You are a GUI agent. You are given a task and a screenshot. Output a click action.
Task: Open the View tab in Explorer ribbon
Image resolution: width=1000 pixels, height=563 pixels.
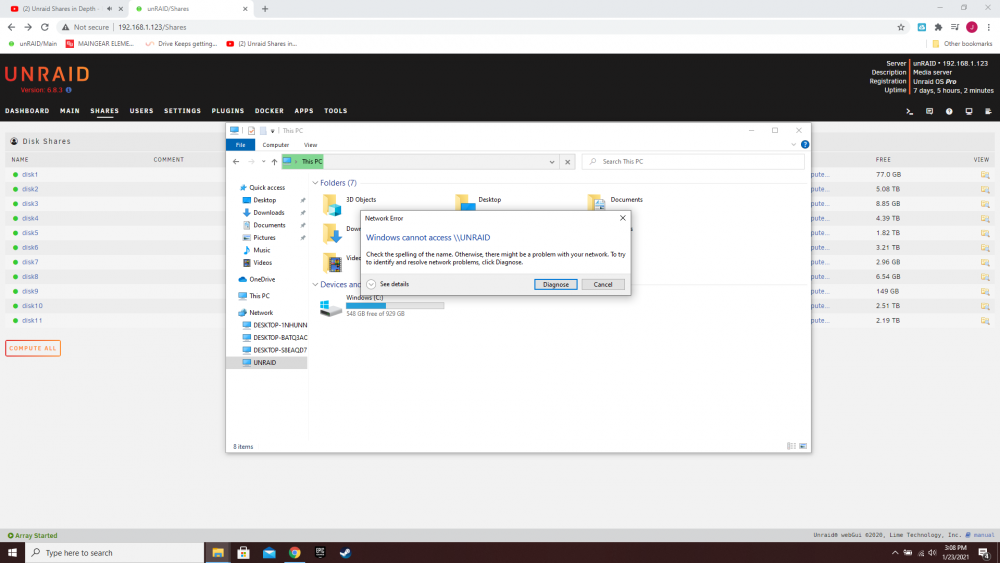click(311, 145)
